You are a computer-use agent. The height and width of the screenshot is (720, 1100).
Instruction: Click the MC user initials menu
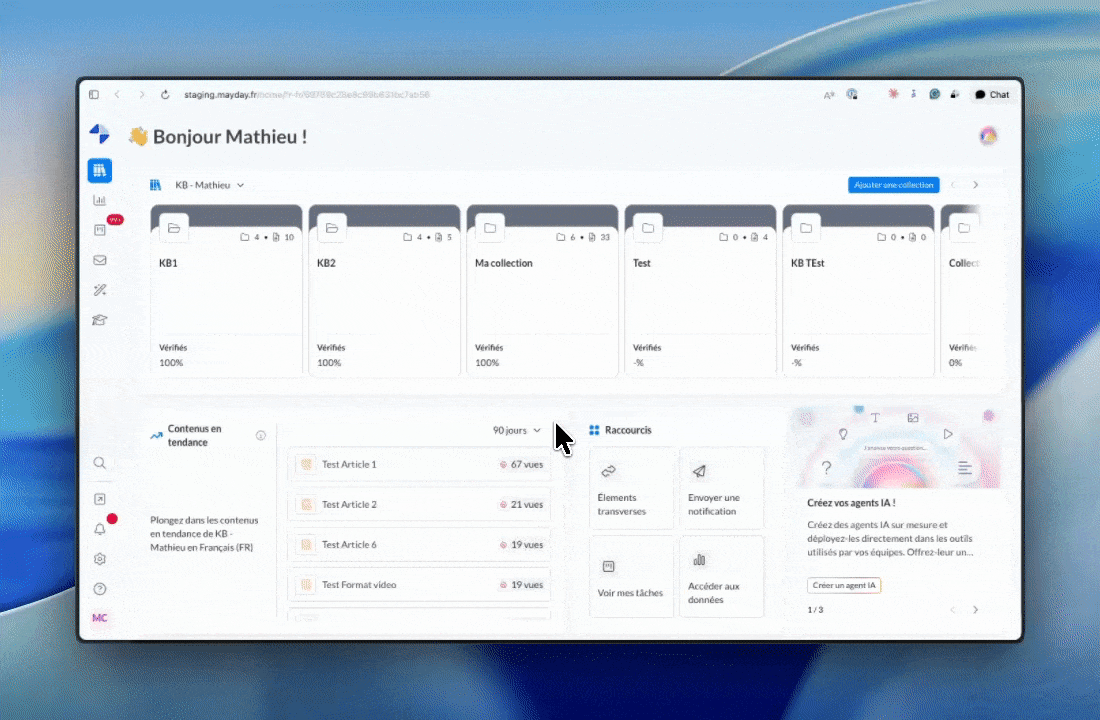99,618
